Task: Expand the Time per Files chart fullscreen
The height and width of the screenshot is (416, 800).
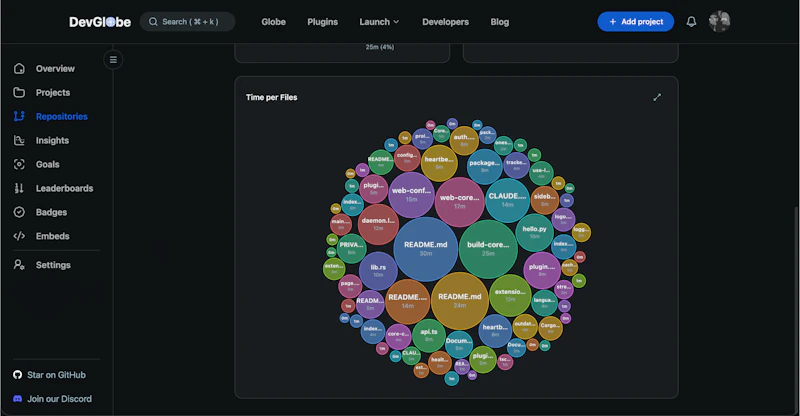Action: [x=657, y=97]
